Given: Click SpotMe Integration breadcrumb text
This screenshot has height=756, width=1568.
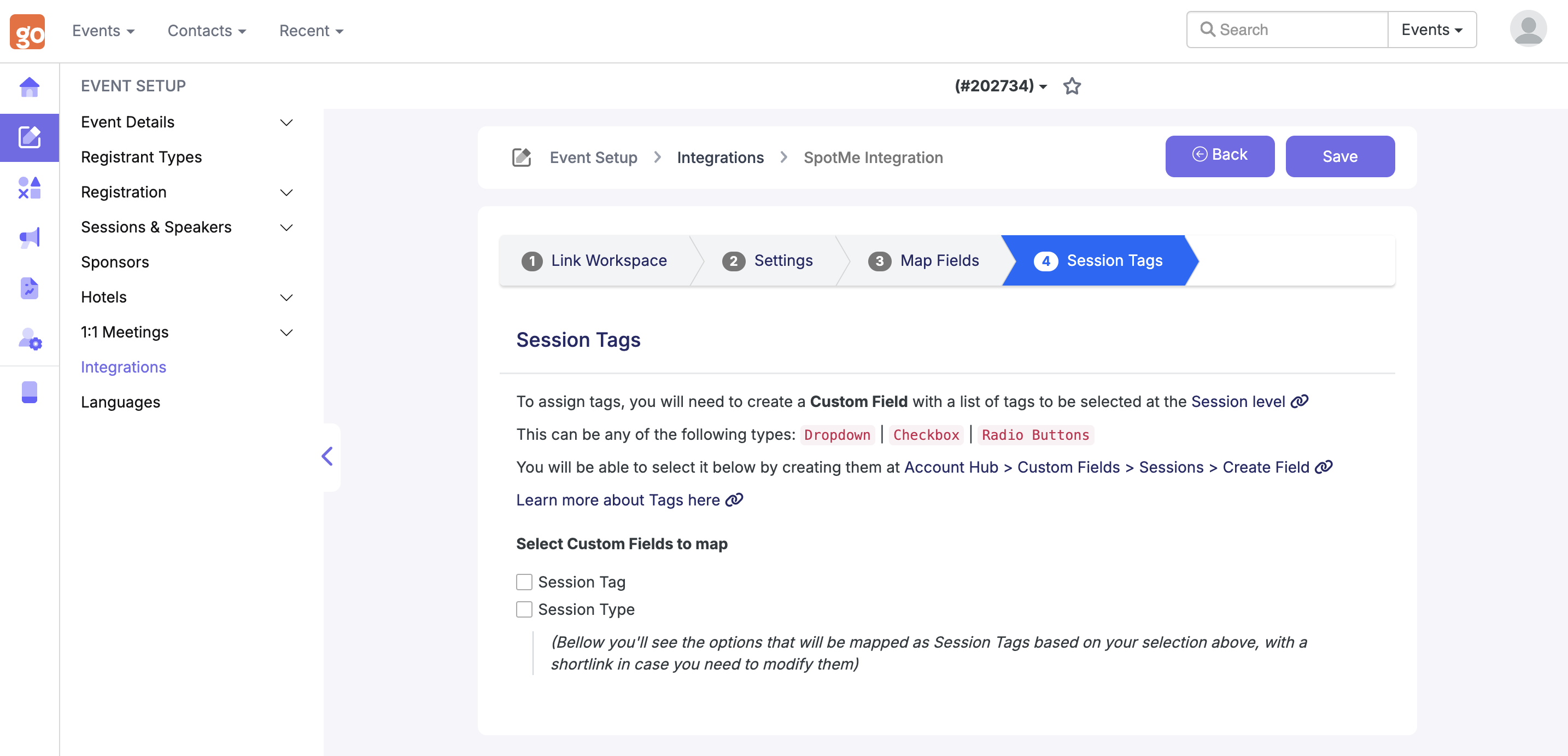Looking at the screenshot, I should coord(873,158).
